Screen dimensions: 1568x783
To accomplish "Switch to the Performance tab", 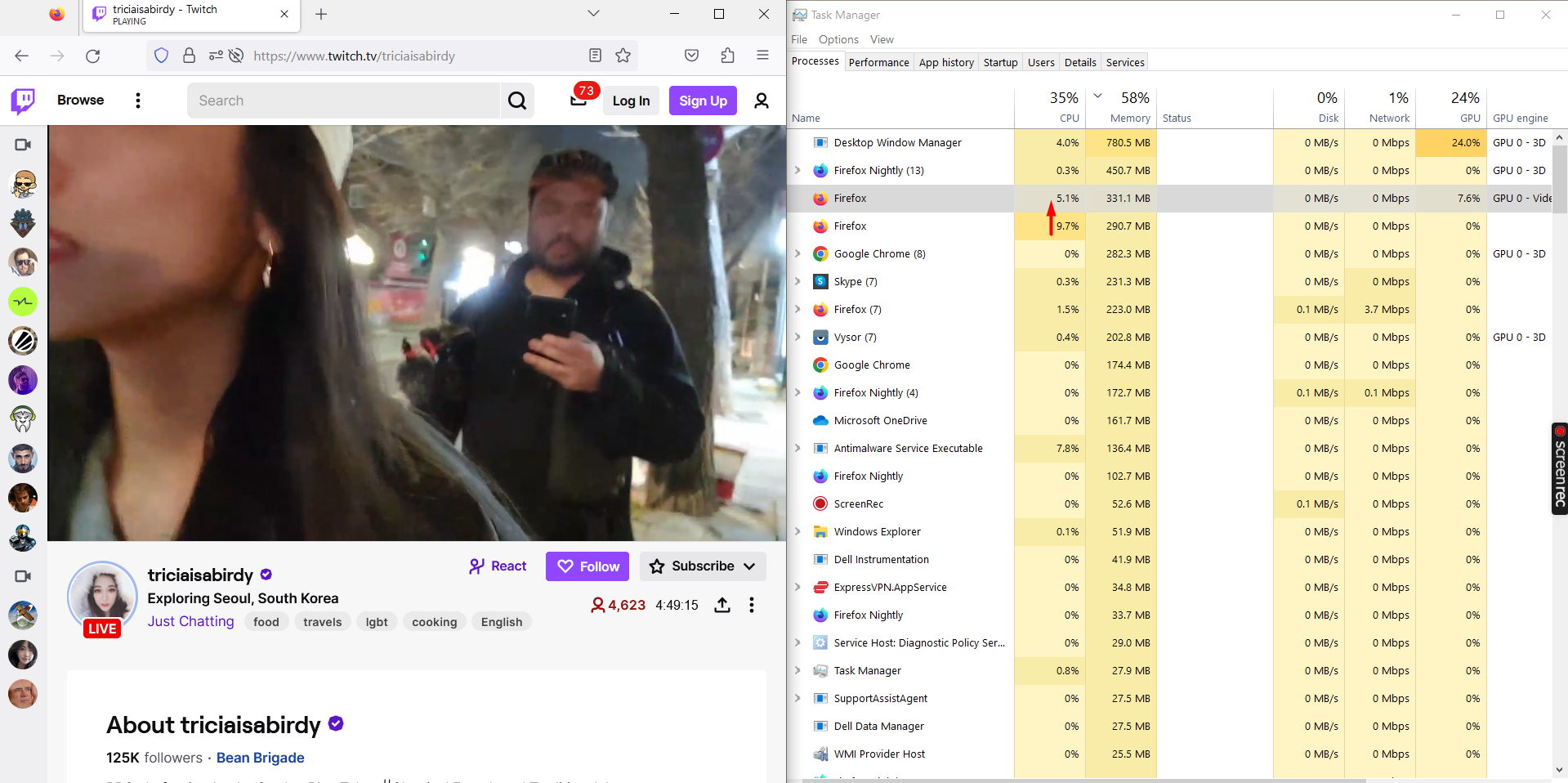I will pyautogui.click(x=878, y=61).
